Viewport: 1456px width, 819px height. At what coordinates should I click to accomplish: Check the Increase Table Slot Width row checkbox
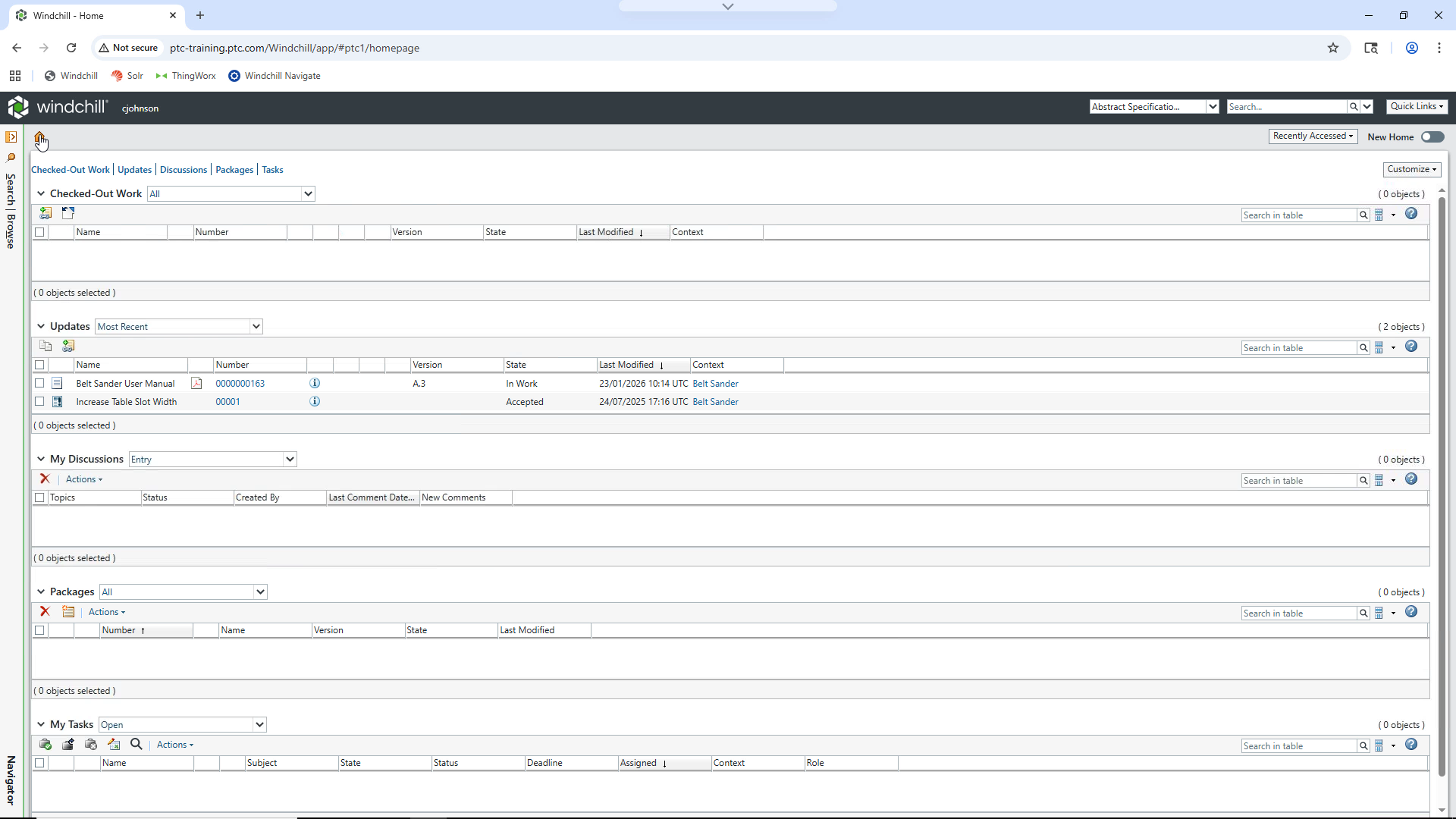(40, 402)
